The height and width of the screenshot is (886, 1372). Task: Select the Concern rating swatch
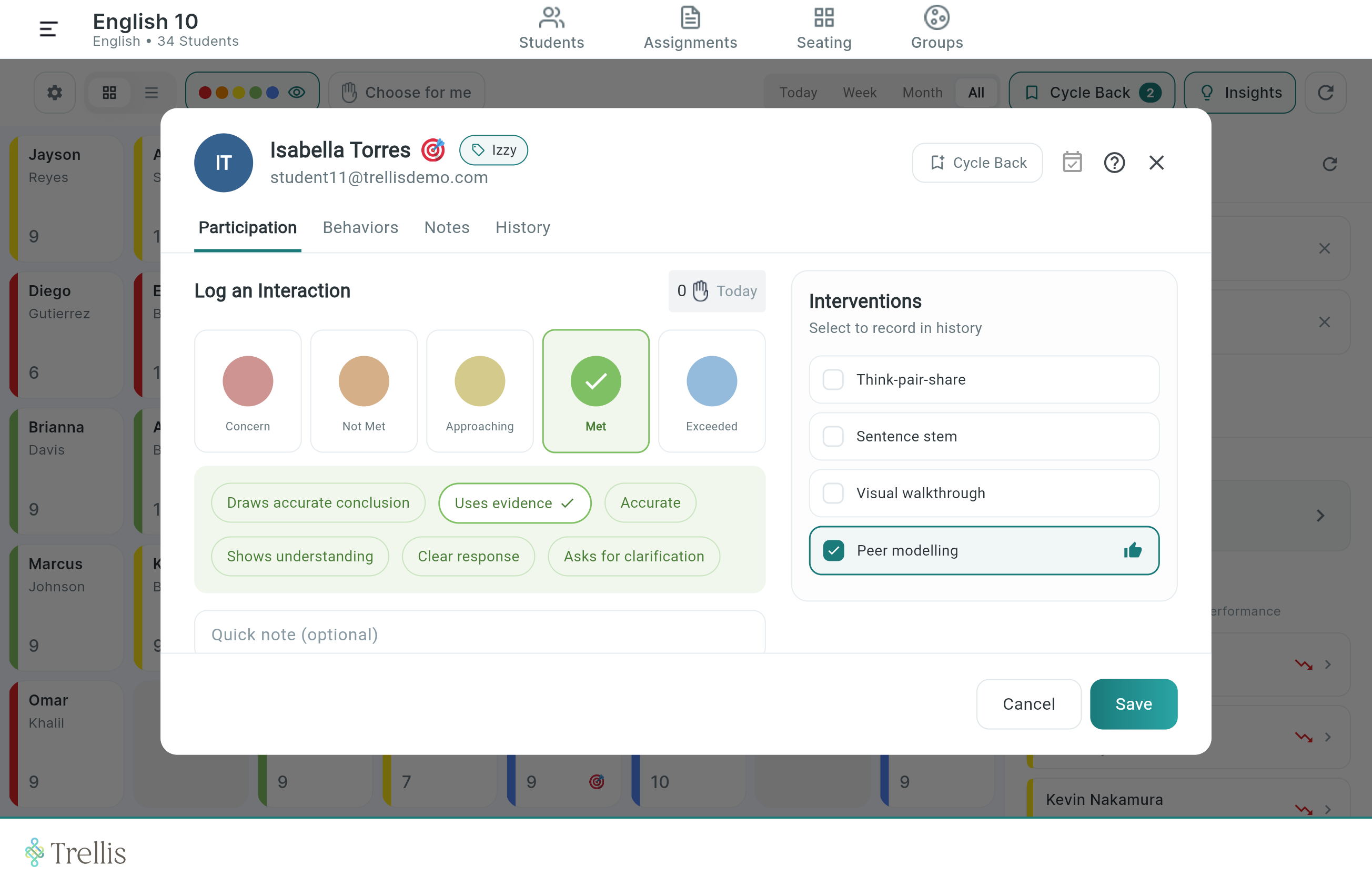pyautogui.click(x=247, y=391)
